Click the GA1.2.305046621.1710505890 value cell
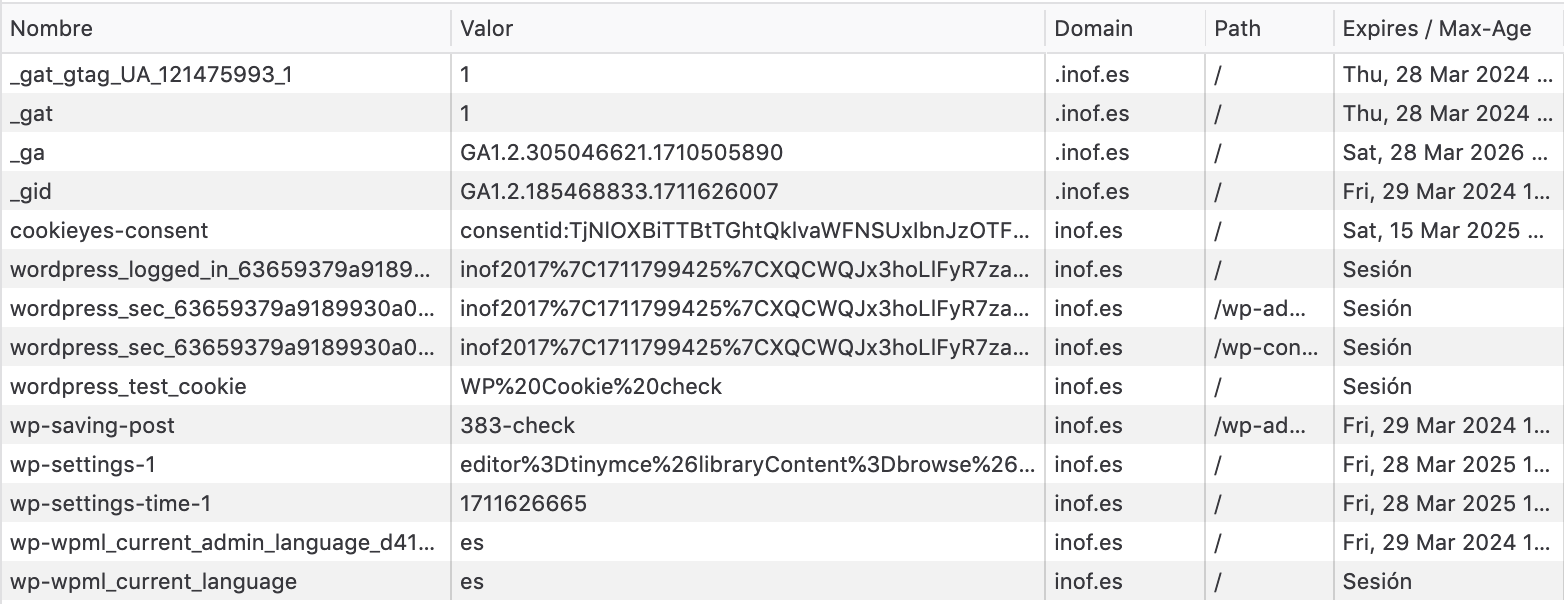Screen dimensions: 1564x604 coord(621,153)
